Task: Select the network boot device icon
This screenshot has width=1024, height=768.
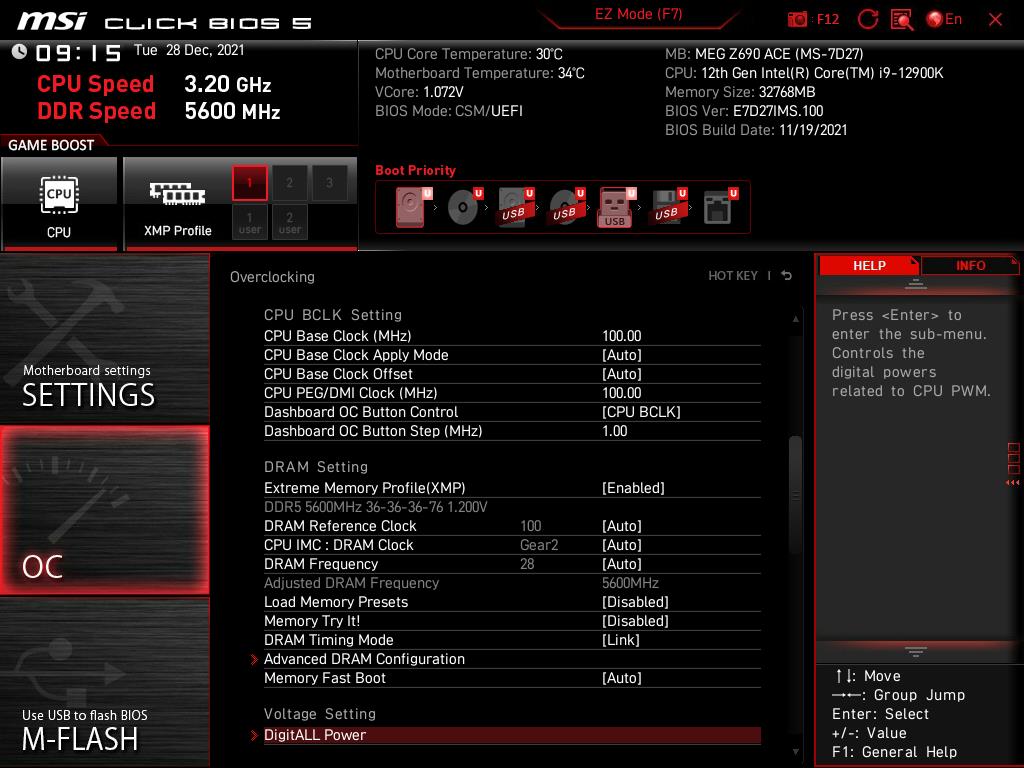Action: pyautogui.click(x=717, y=208)
